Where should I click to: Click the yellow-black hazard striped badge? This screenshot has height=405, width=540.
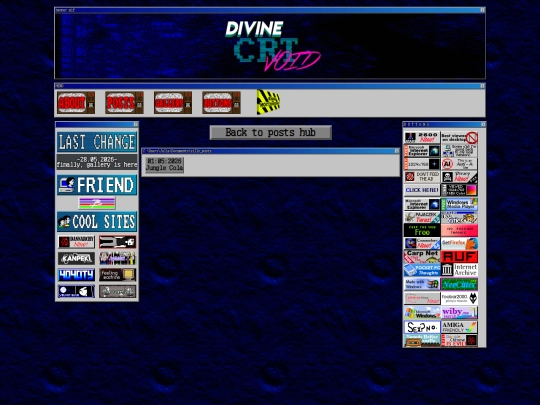[x=268, y=102]
